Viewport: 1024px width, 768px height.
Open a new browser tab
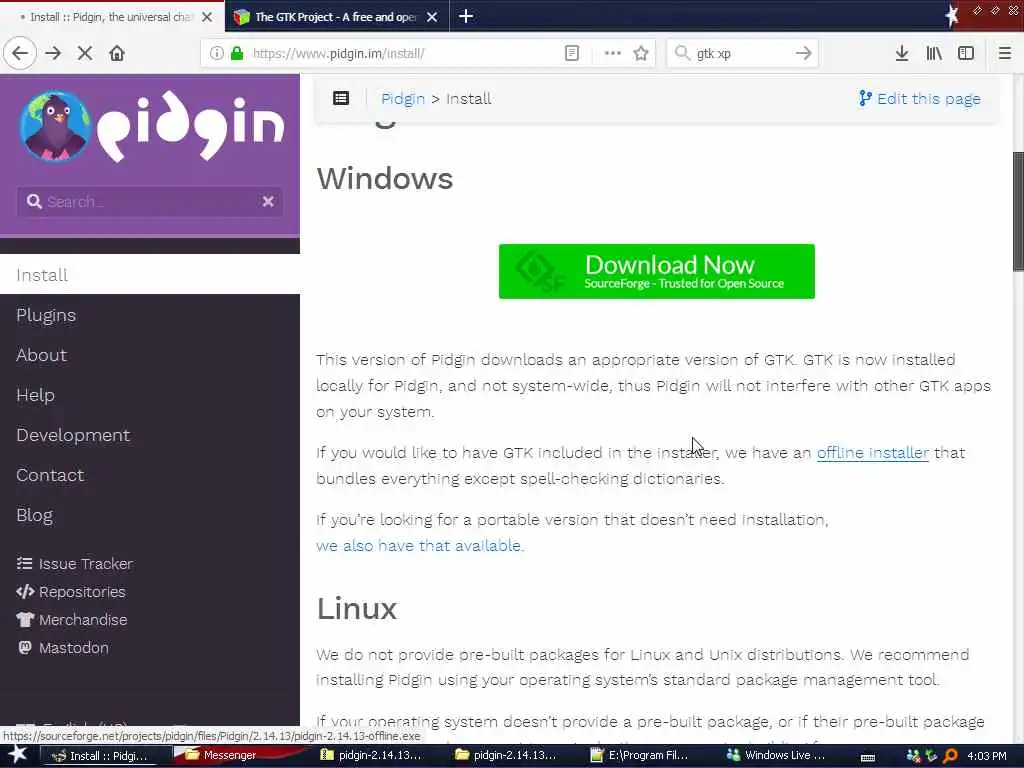[x=466, y=16]
